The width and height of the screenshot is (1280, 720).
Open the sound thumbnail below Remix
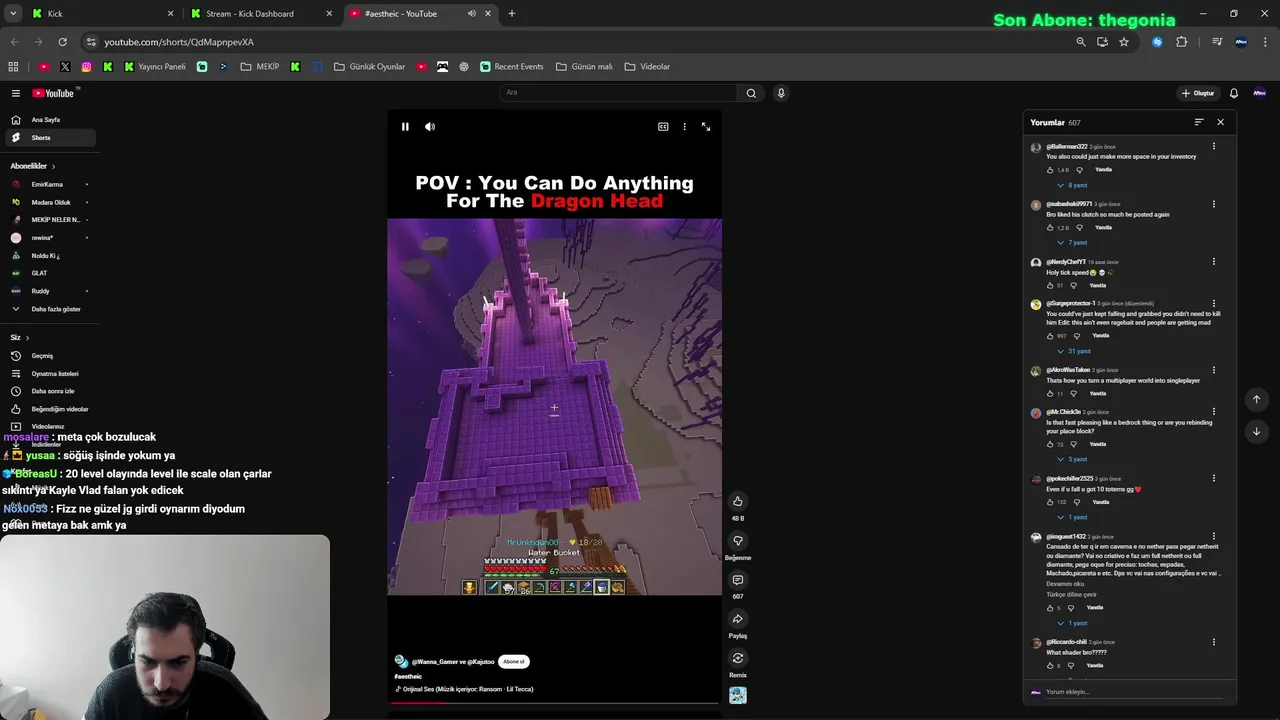pyautogui.click(x=738, y=696)
